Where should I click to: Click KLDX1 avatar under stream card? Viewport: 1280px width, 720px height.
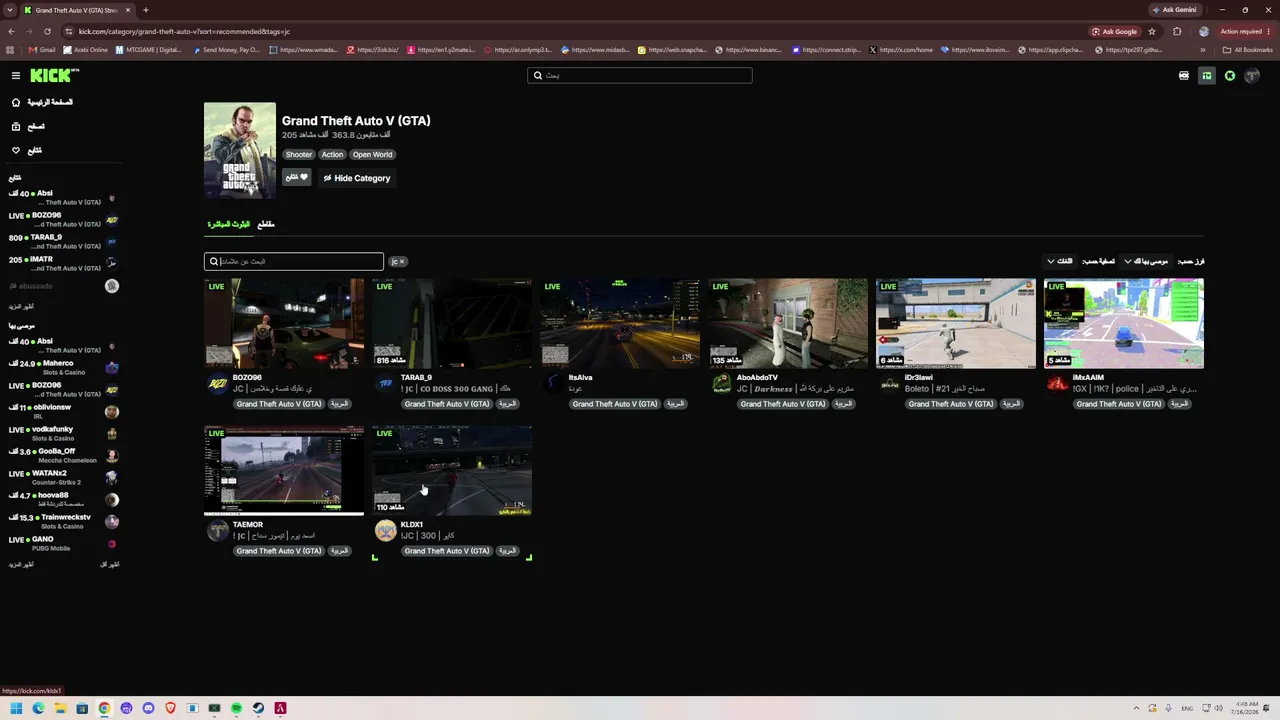[385, 531]
